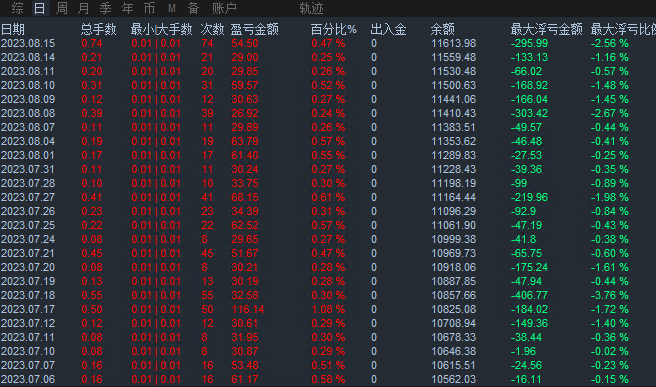Select the M tab
Viewport: 656px width, 387px height.
(x=172, y=8)
